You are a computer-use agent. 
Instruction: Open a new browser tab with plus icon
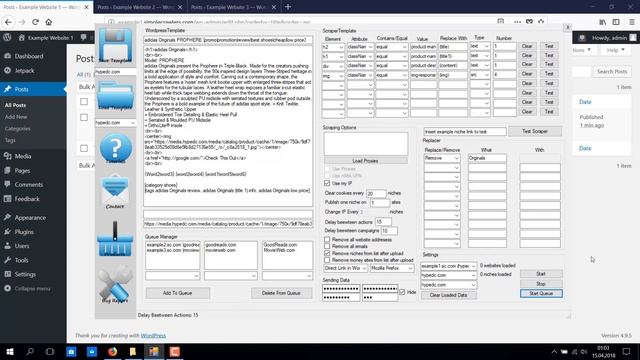288,7
